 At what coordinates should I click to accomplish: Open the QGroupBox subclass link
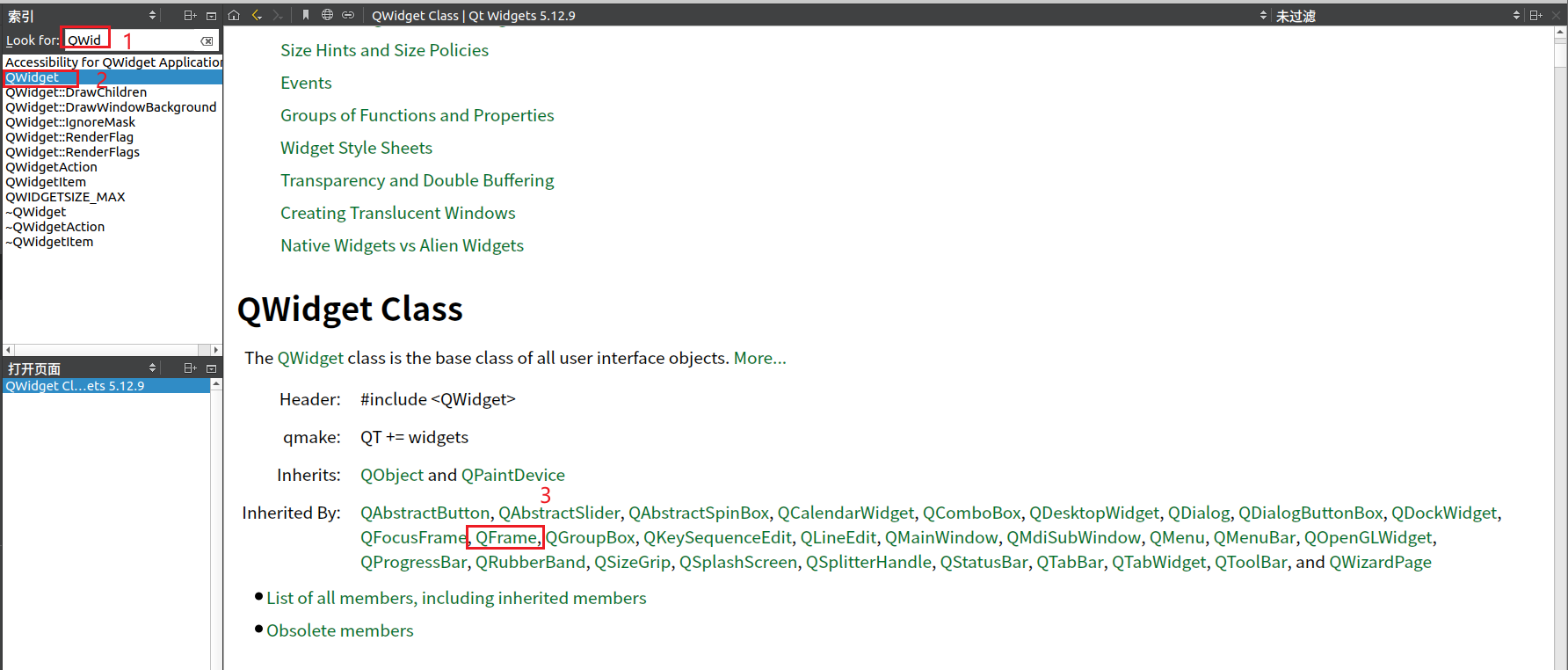tap(591, 537)
